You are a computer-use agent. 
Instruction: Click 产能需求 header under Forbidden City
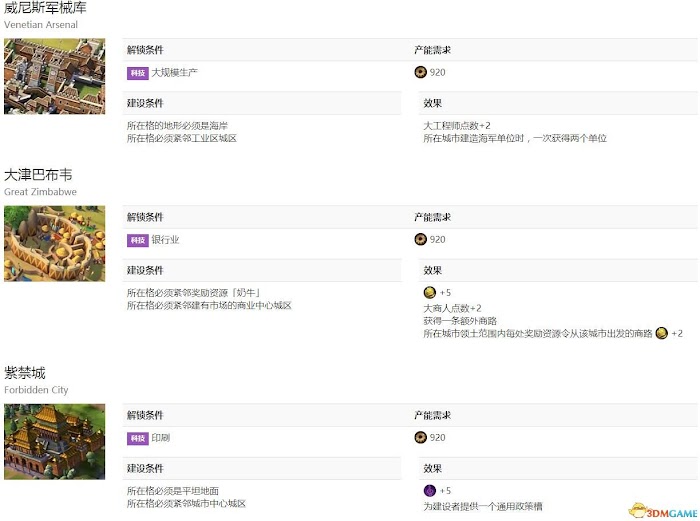coord(433,415)
